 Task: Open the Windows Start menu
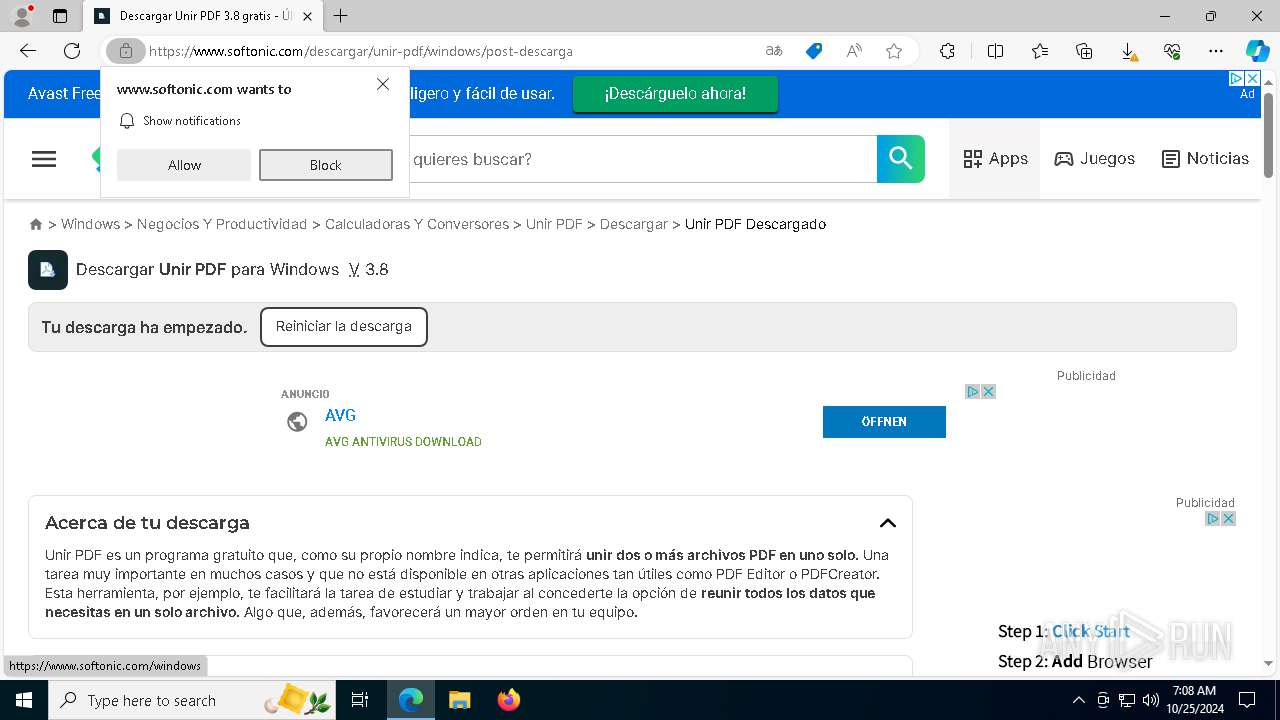(24, 700)
